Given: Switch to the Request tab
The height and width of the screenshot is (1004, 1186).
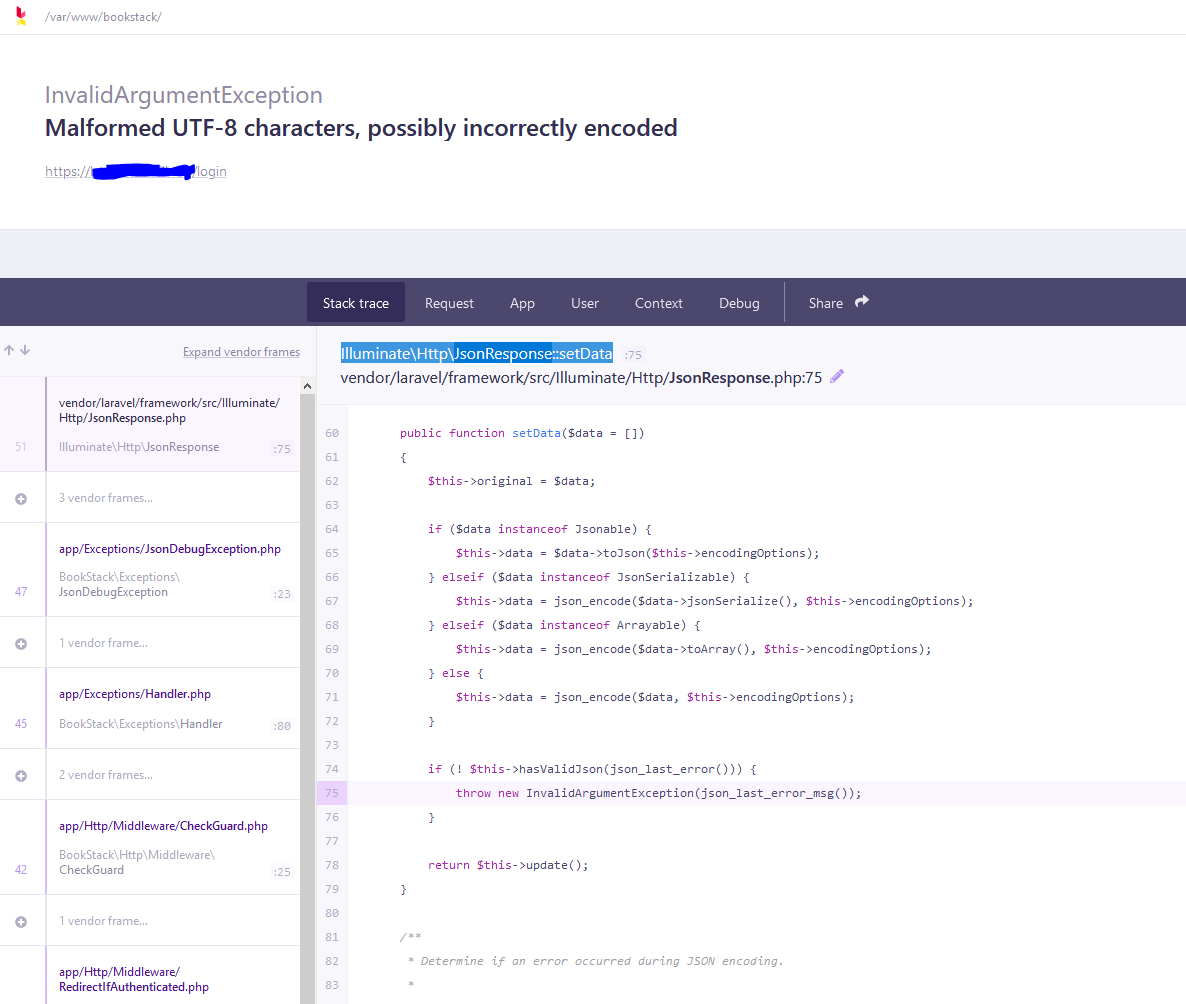Looking at the screenshot, I should click(x=449, y=302).
